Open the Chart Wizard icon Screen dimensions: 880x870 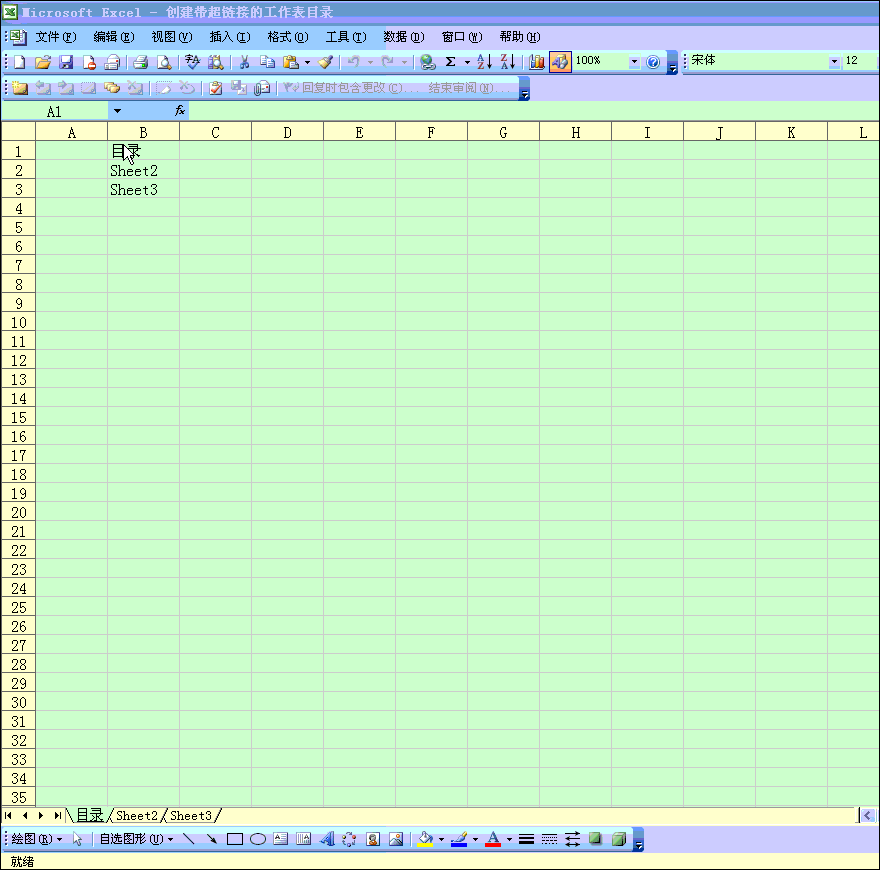point(537,62)
